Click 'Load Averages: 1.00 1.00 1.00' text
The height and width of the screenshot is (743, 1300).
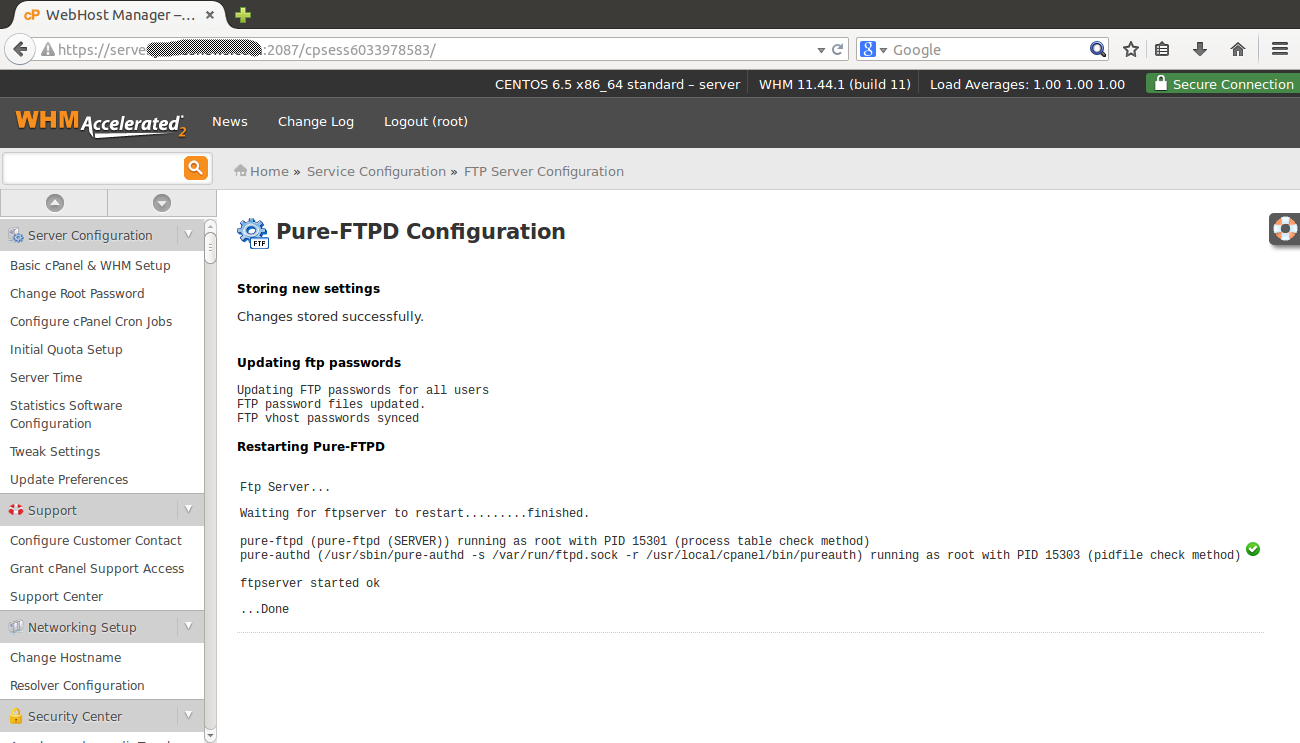click(x=1027, y=84)
